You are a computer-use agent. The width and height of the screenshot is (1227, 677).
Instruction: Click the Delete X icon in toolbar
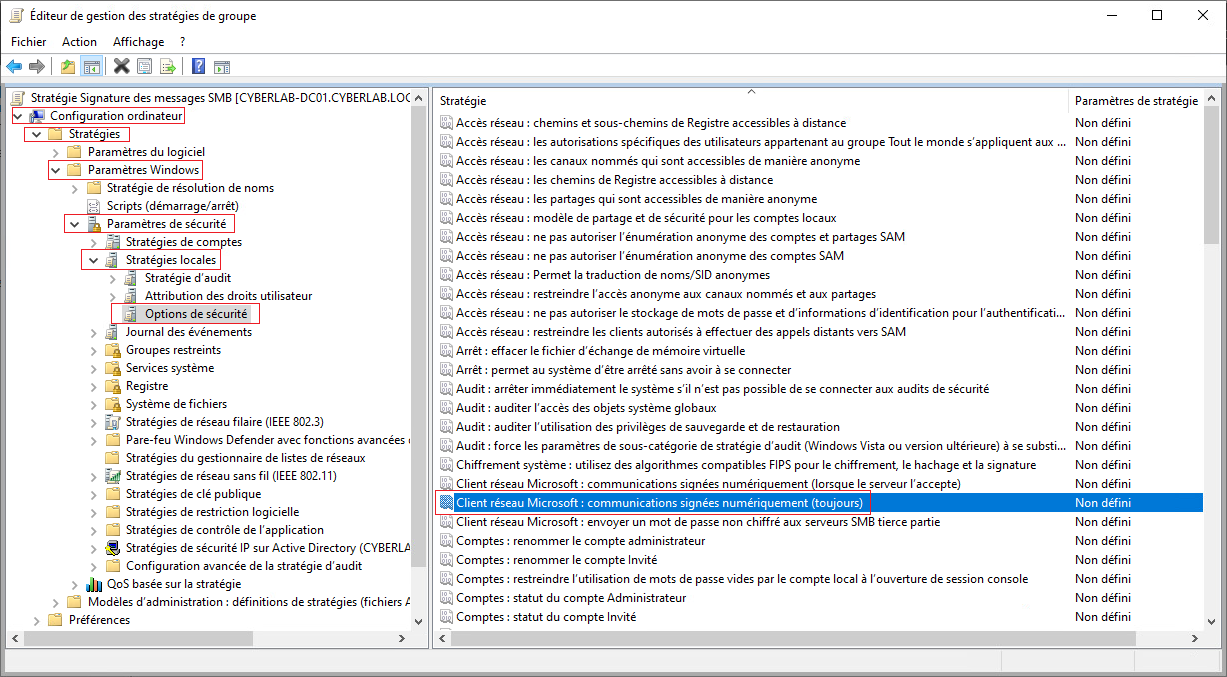point(121,67)
